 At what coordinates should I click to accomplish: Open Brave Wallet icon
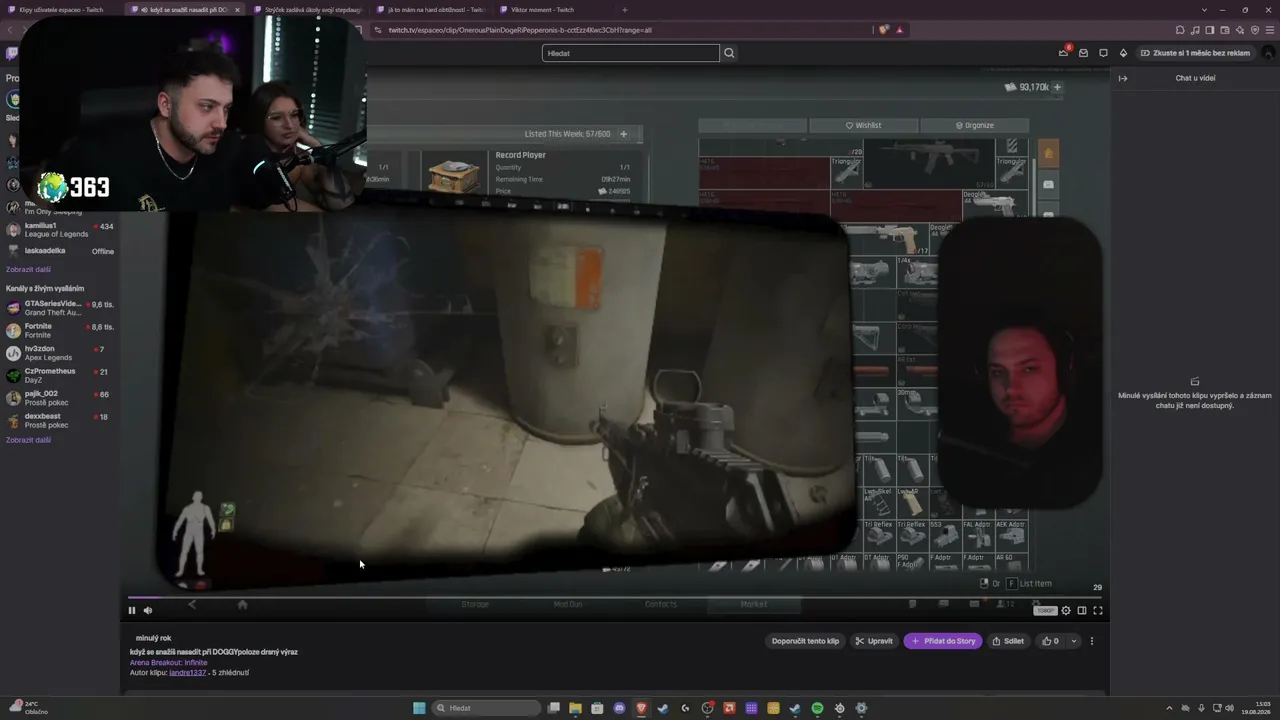coord(1225,30)
